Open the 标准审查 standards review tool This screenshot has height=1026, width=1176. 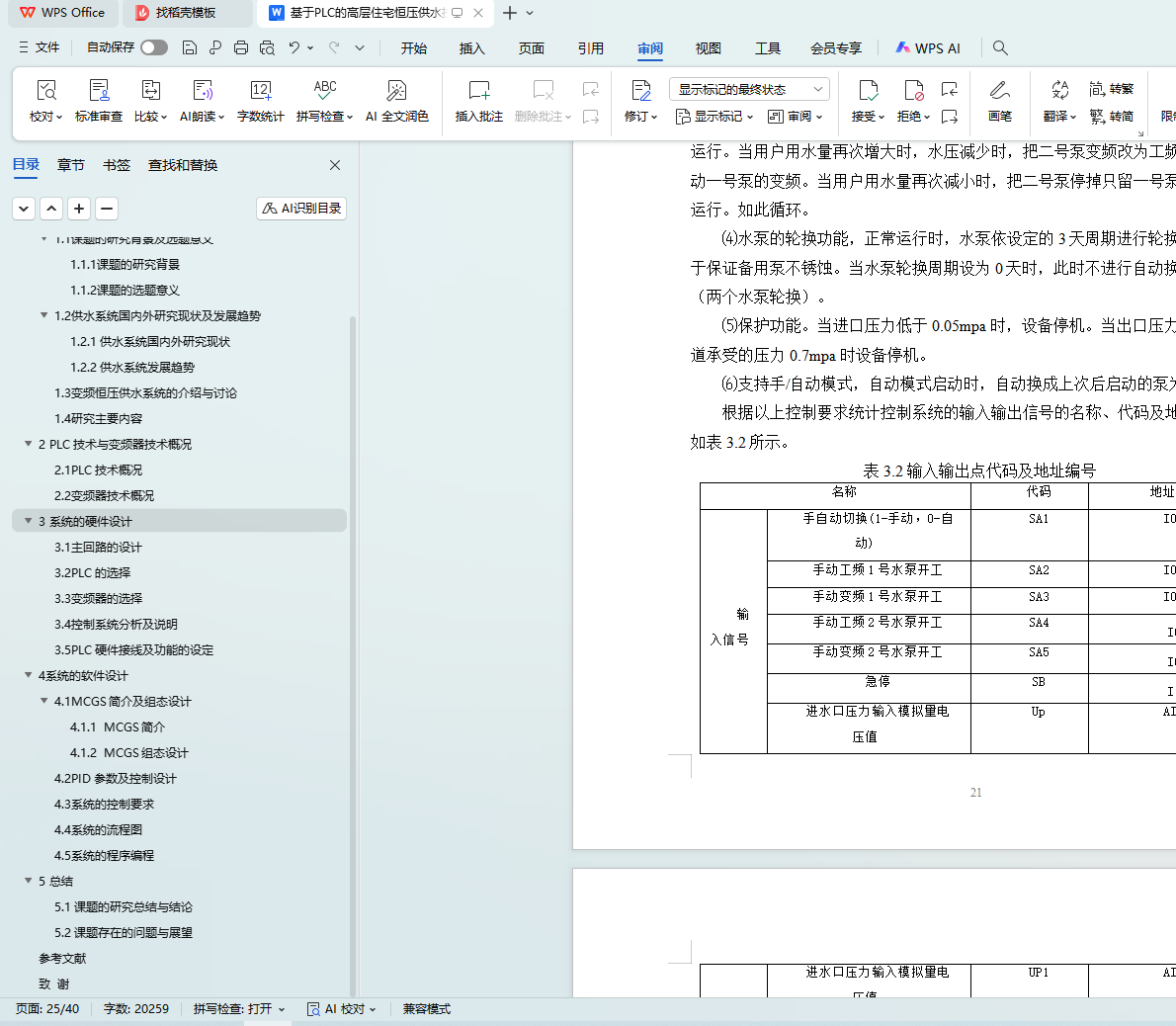point(99,91)
